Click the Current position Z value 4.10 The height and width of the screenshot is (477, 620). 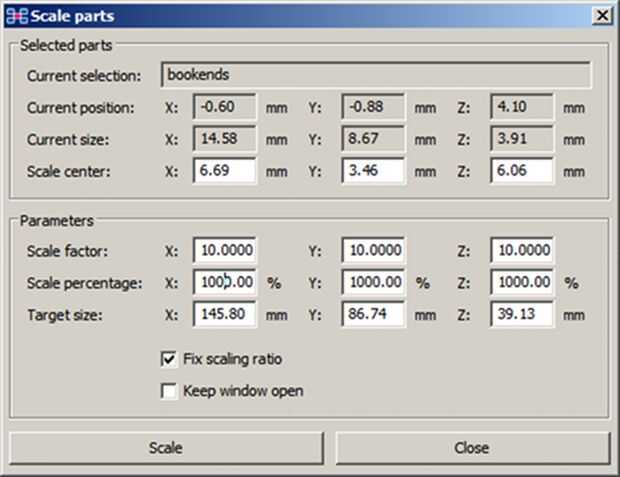tap(522, 107)
